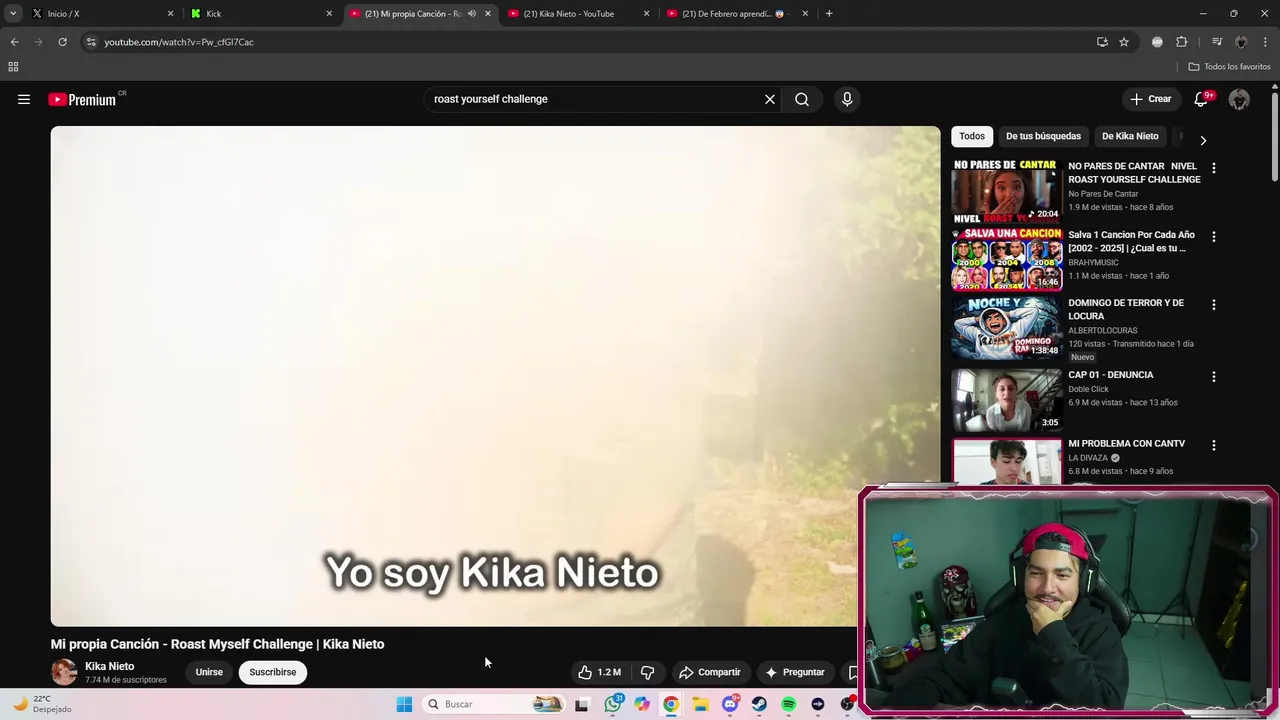The image size is (1280, 720).
Task: Open media controls icon in Chrome toolbar
Action: 1217,42
